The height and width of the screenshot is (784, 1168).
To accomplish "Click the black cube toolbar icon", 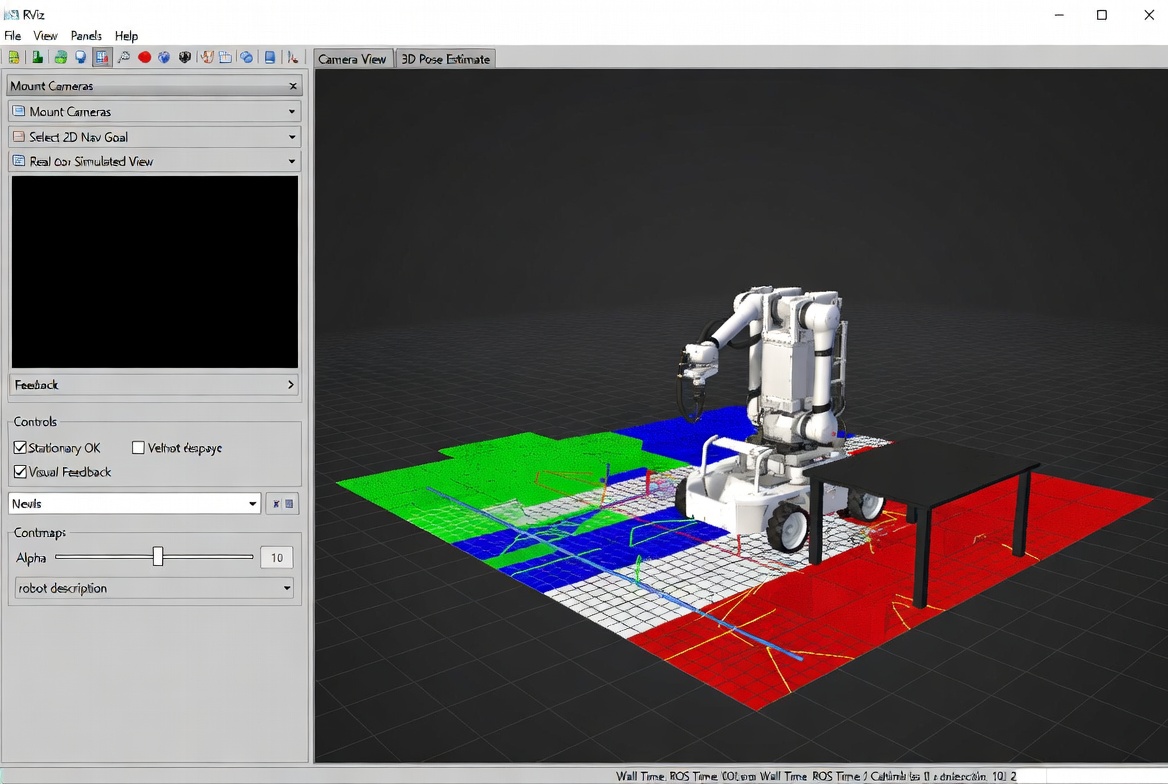I will (x=185, y=57).
